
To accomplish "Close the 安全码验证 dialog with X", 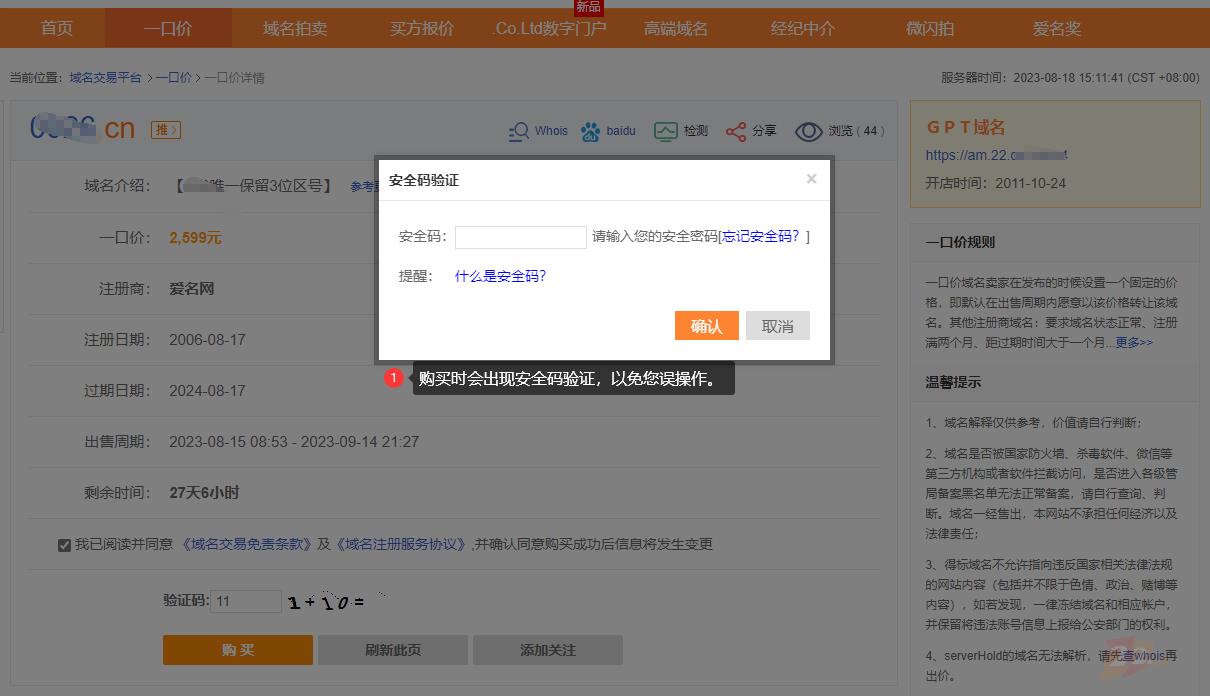I will tap(811, 179).
